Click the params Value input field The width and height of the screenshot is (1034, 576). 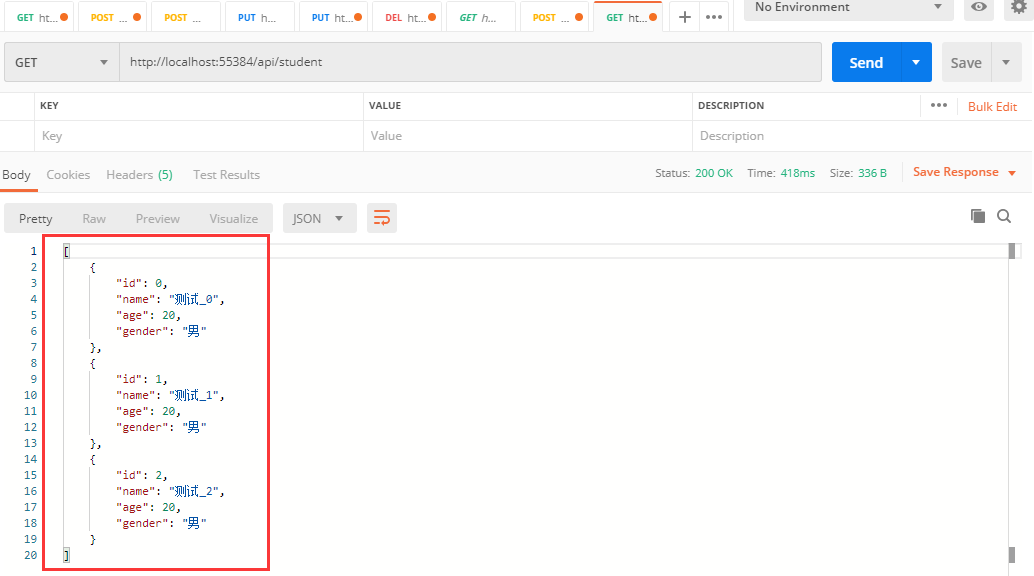click(528, 136)
